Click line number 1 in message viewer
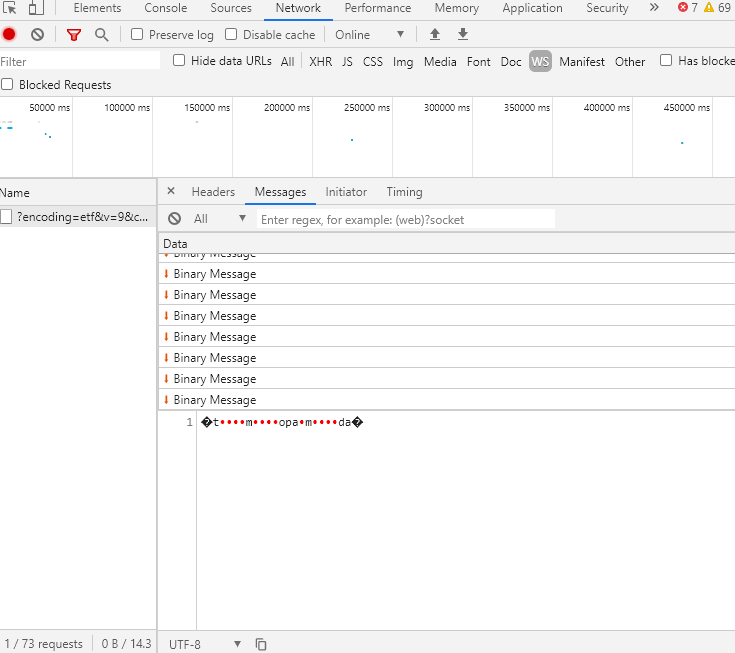 (189, 422)
